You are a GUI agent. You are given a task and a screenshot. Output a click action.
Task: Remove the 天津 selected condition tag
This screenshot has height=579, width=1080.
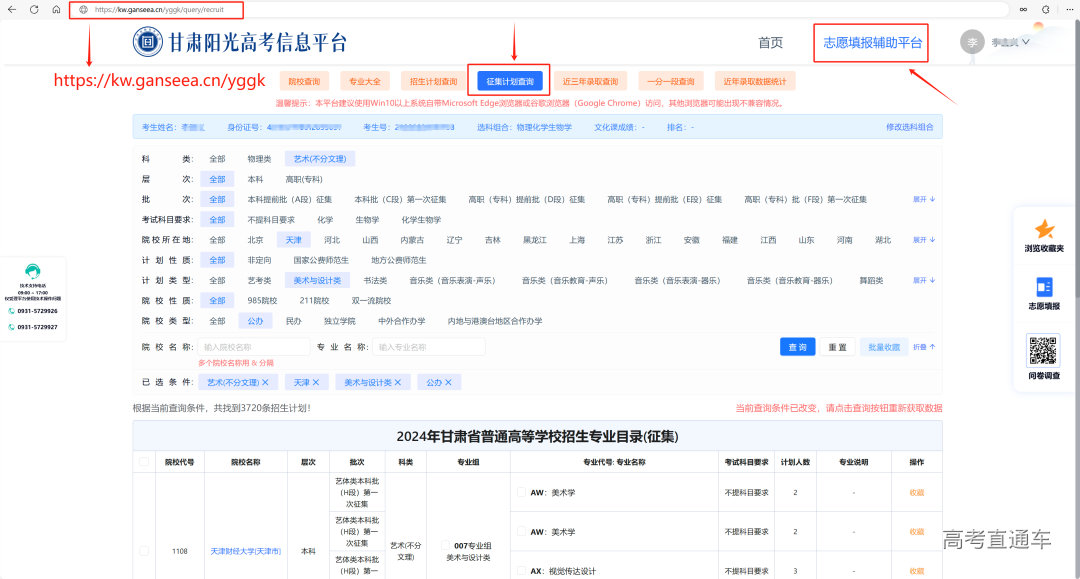pos(315,382)
